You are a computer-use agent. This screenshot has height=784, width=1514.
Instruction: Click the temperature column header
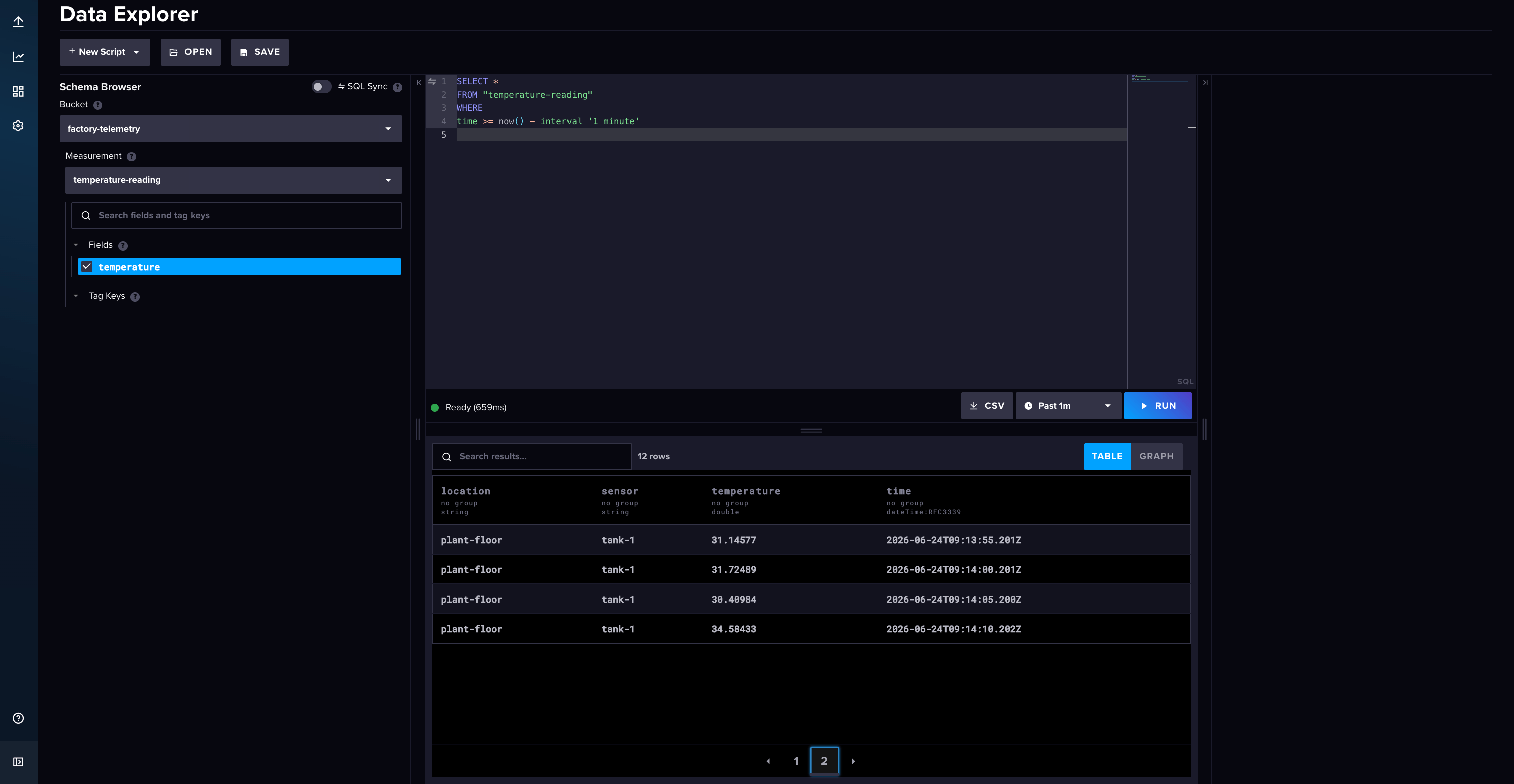point(745,491)
